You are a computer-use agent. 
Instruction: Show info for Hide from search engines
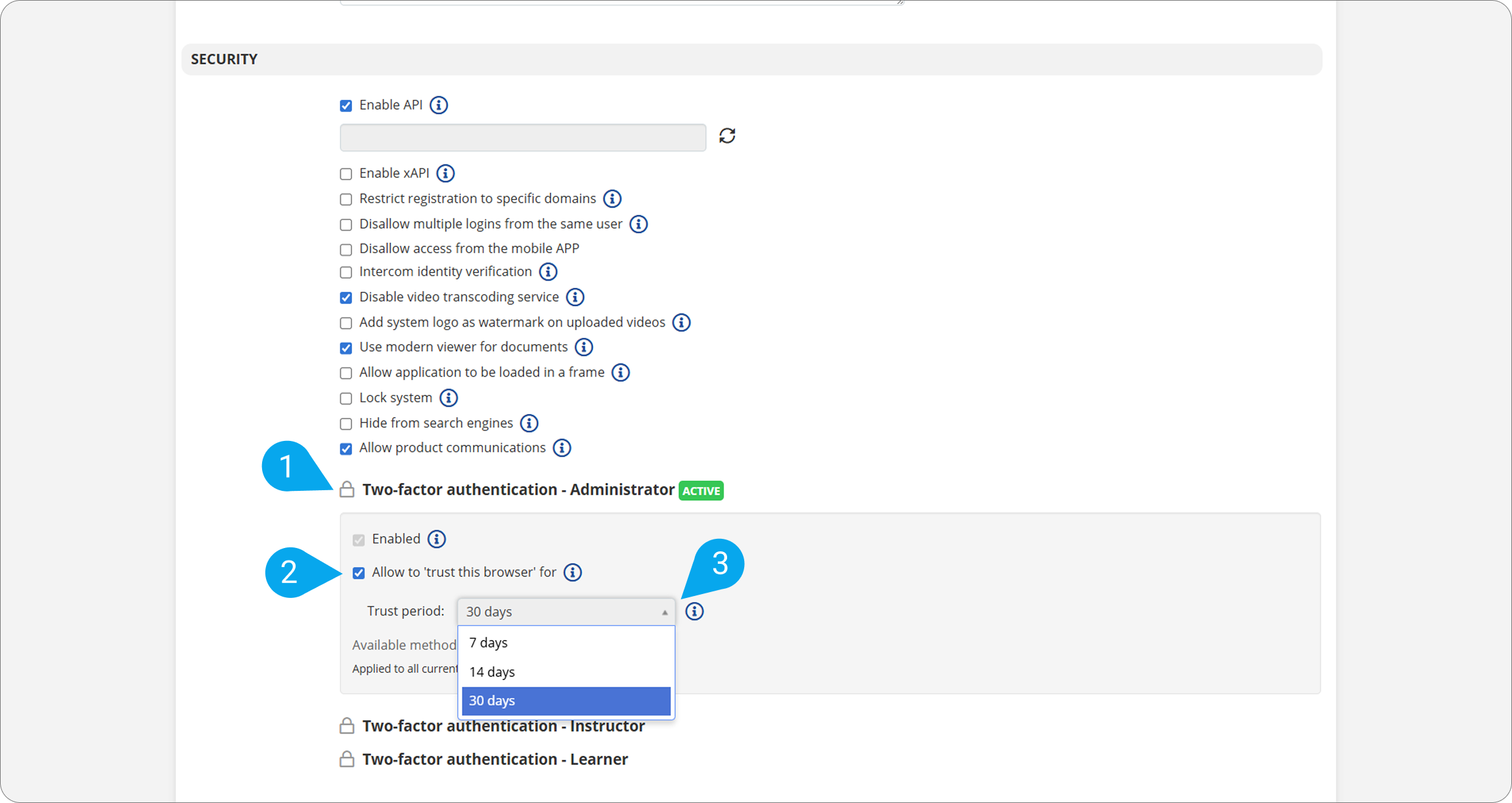[x=529, y=423]
